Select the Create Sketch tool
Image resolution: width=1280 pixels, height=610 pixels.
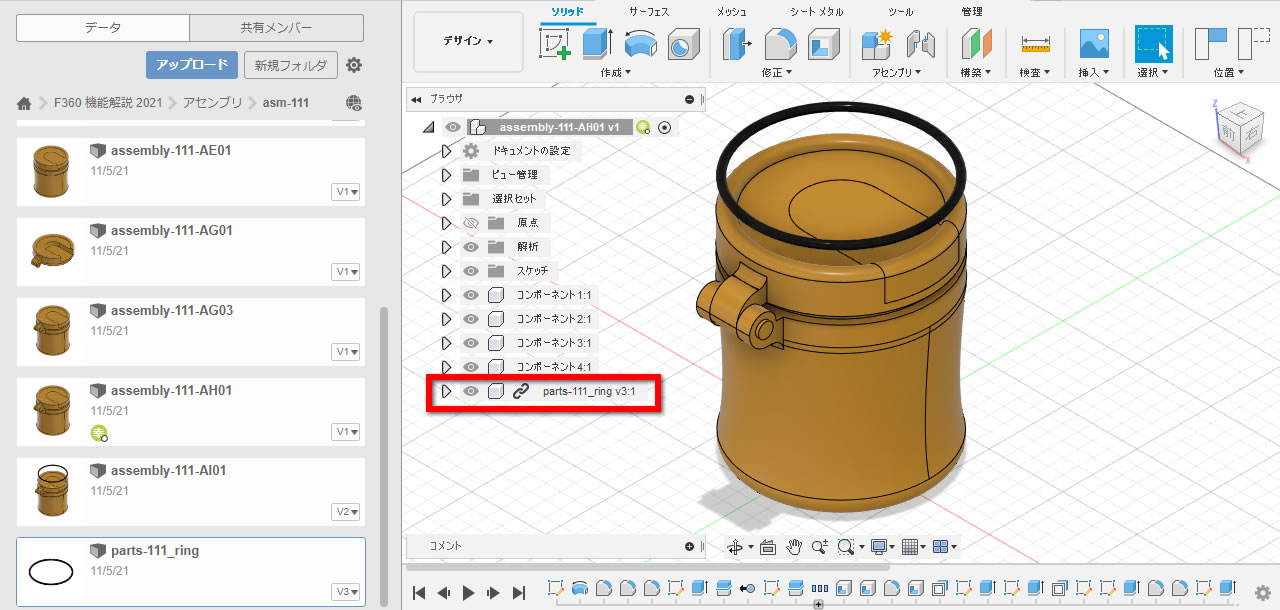click(554, 44)
